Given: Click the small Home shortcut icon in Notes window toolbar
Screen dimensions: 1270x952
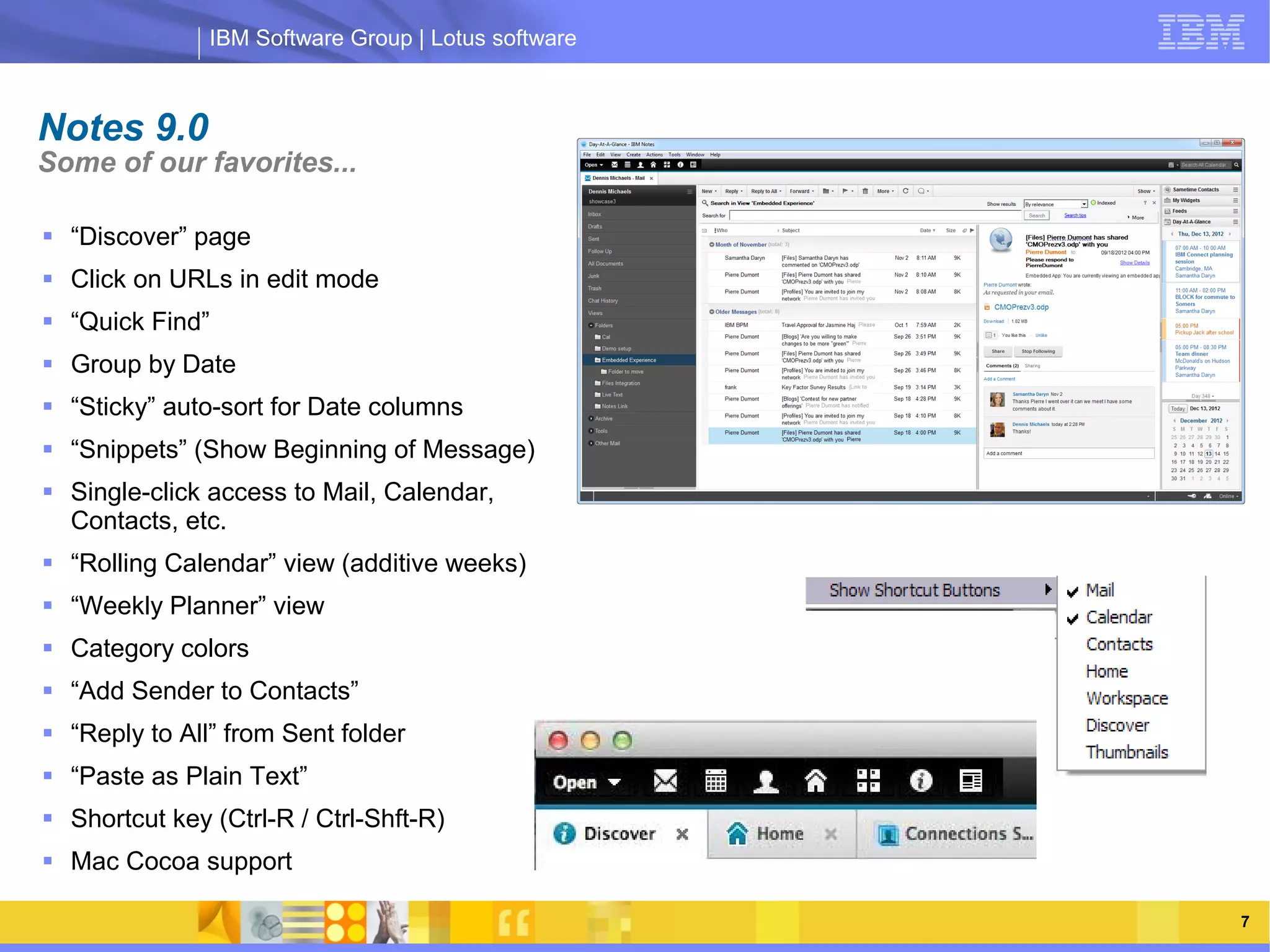Looking at the screenshot, I should tap(653, 165).
